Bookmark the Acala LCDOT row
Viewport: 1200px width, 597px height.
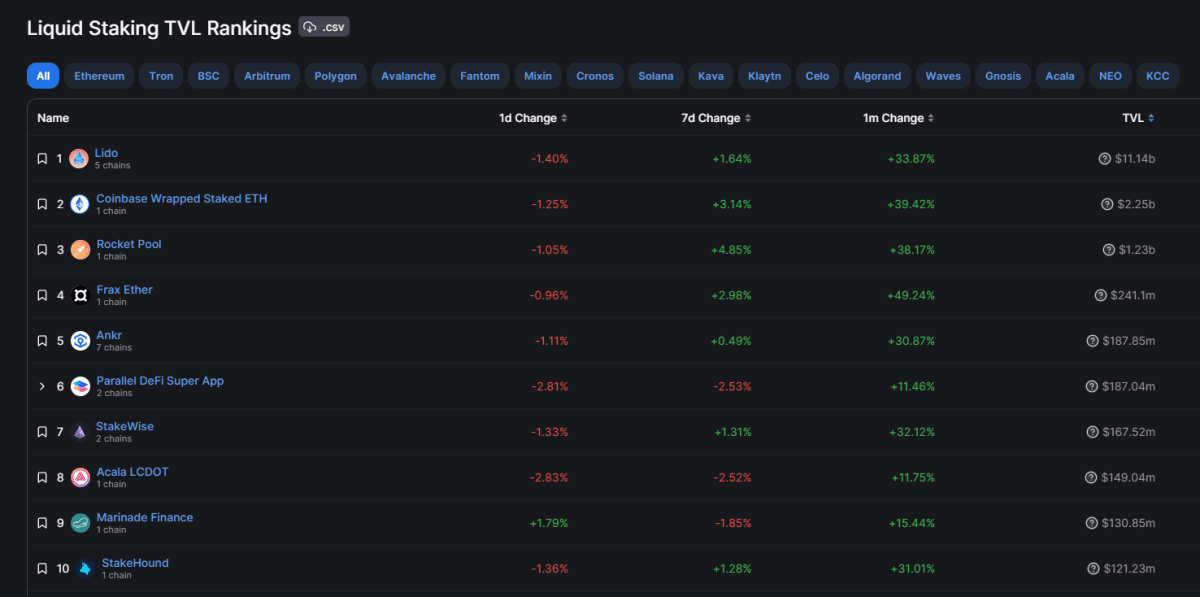coord(42,478)
